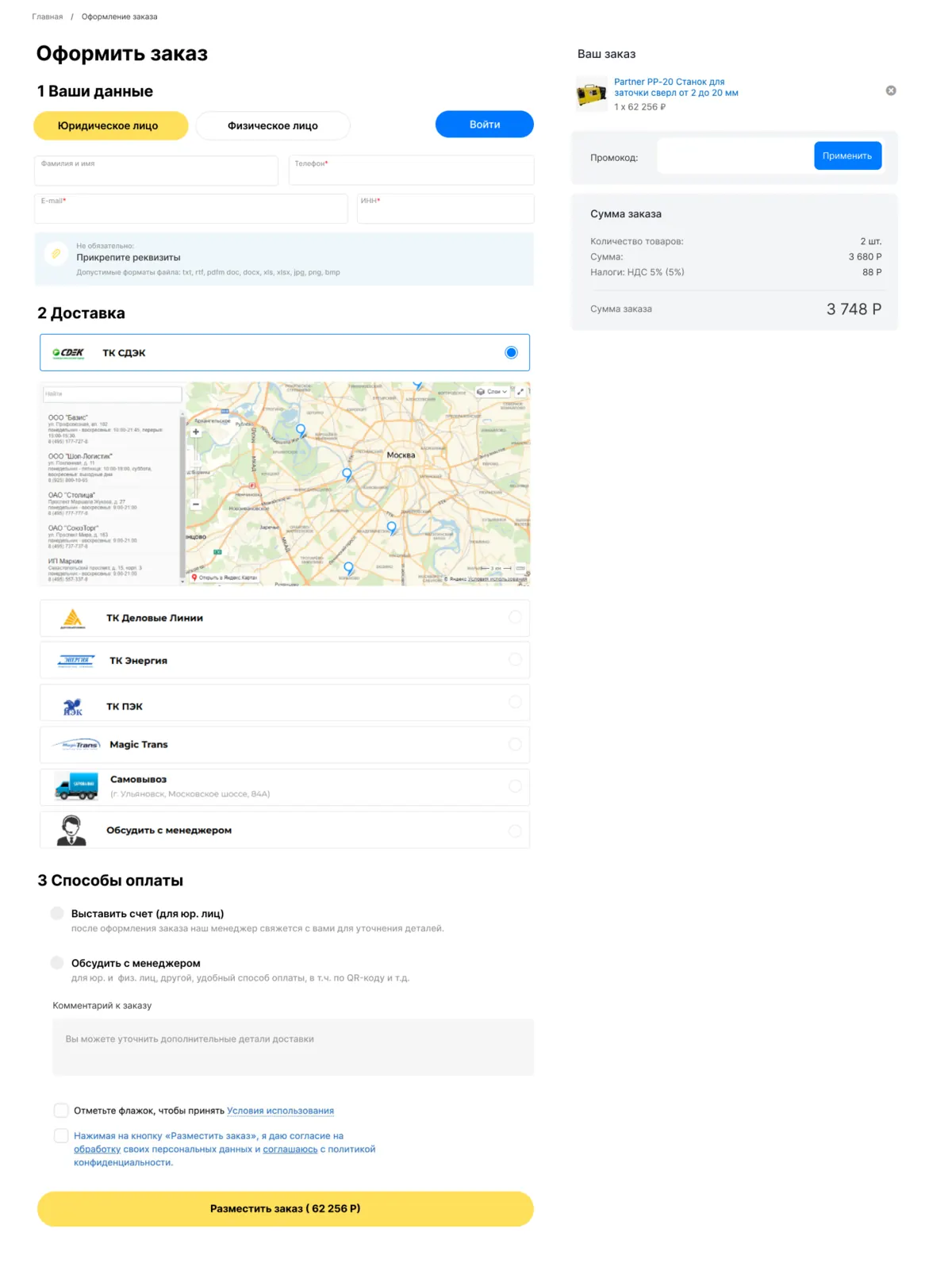
Task: Zoom out on the map with minus
Action: pyautogui.click(x=196, y=505)
